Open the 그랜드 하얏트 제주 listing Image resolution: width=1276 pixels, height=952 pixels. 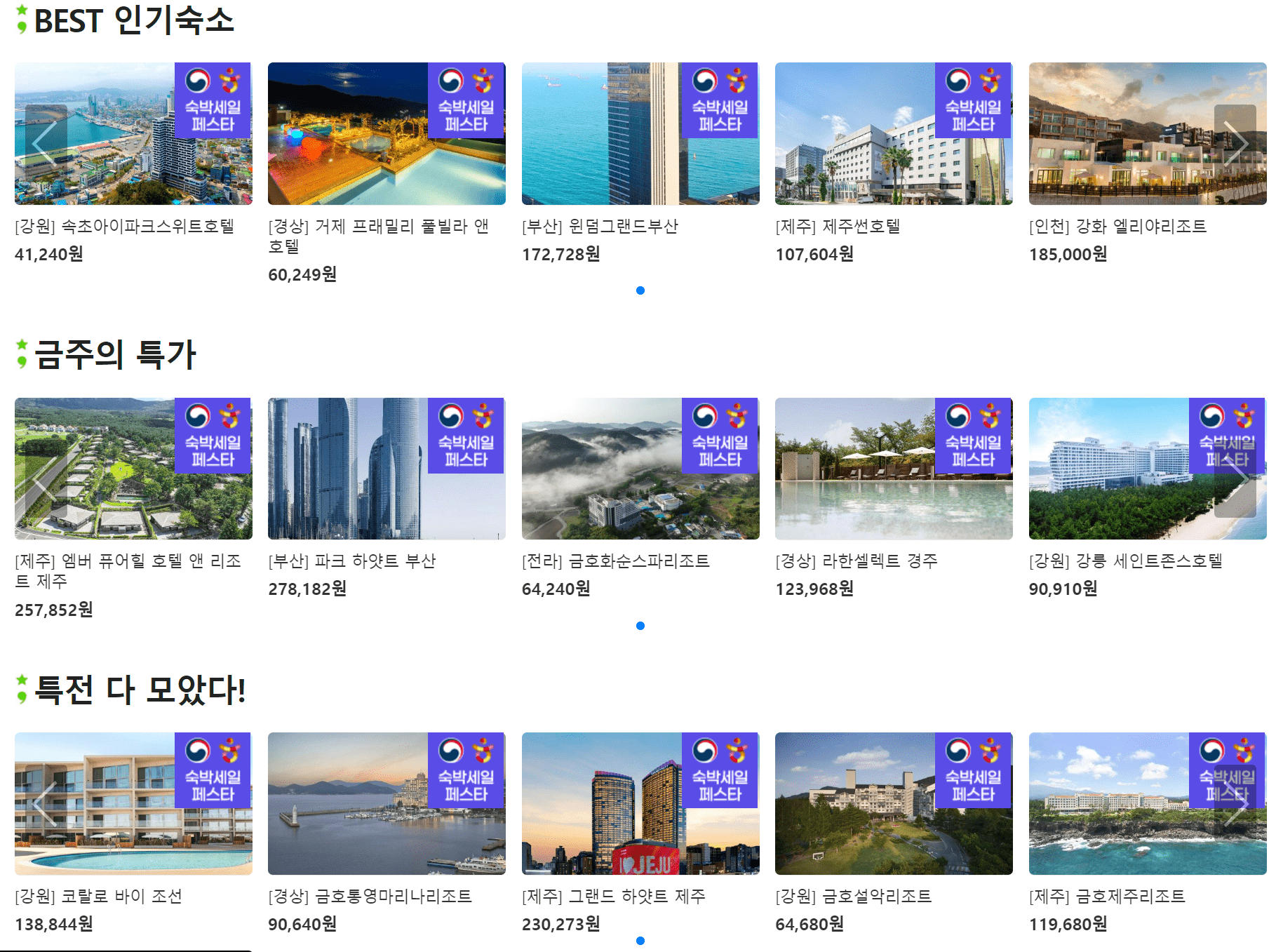click(x=613, y=896)
